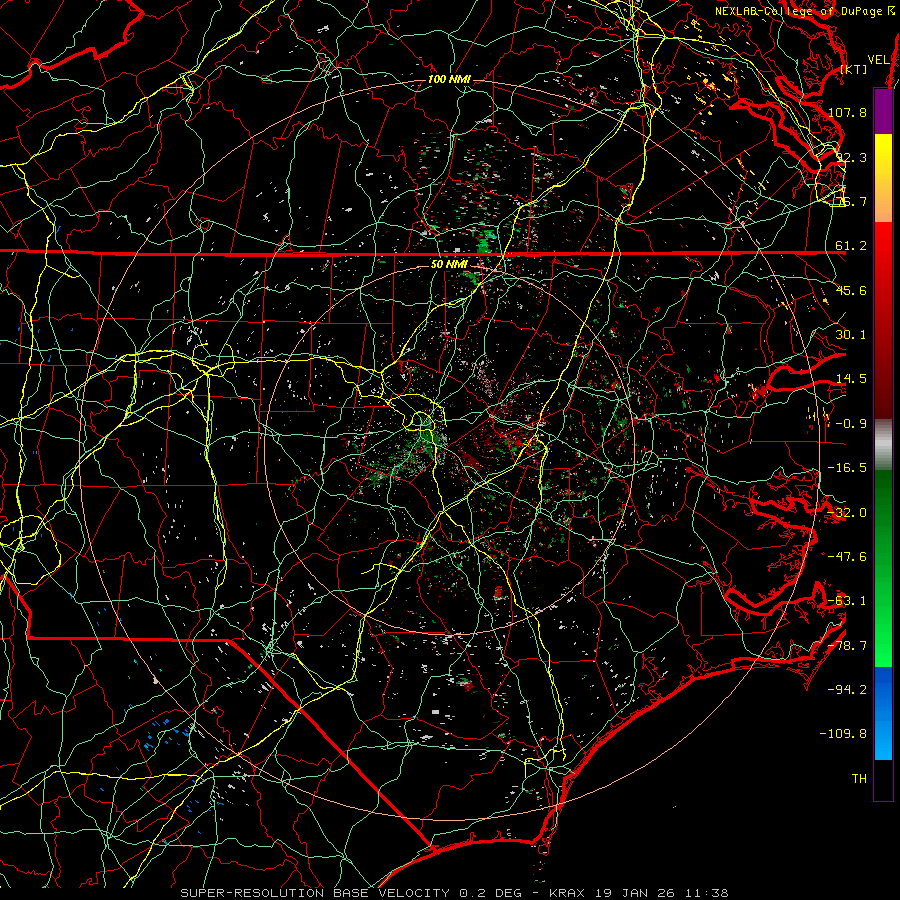This screenshot has width=900, height=900.
Task: Click the 30.1 value on velocity scale
Action: coord(851,335)
